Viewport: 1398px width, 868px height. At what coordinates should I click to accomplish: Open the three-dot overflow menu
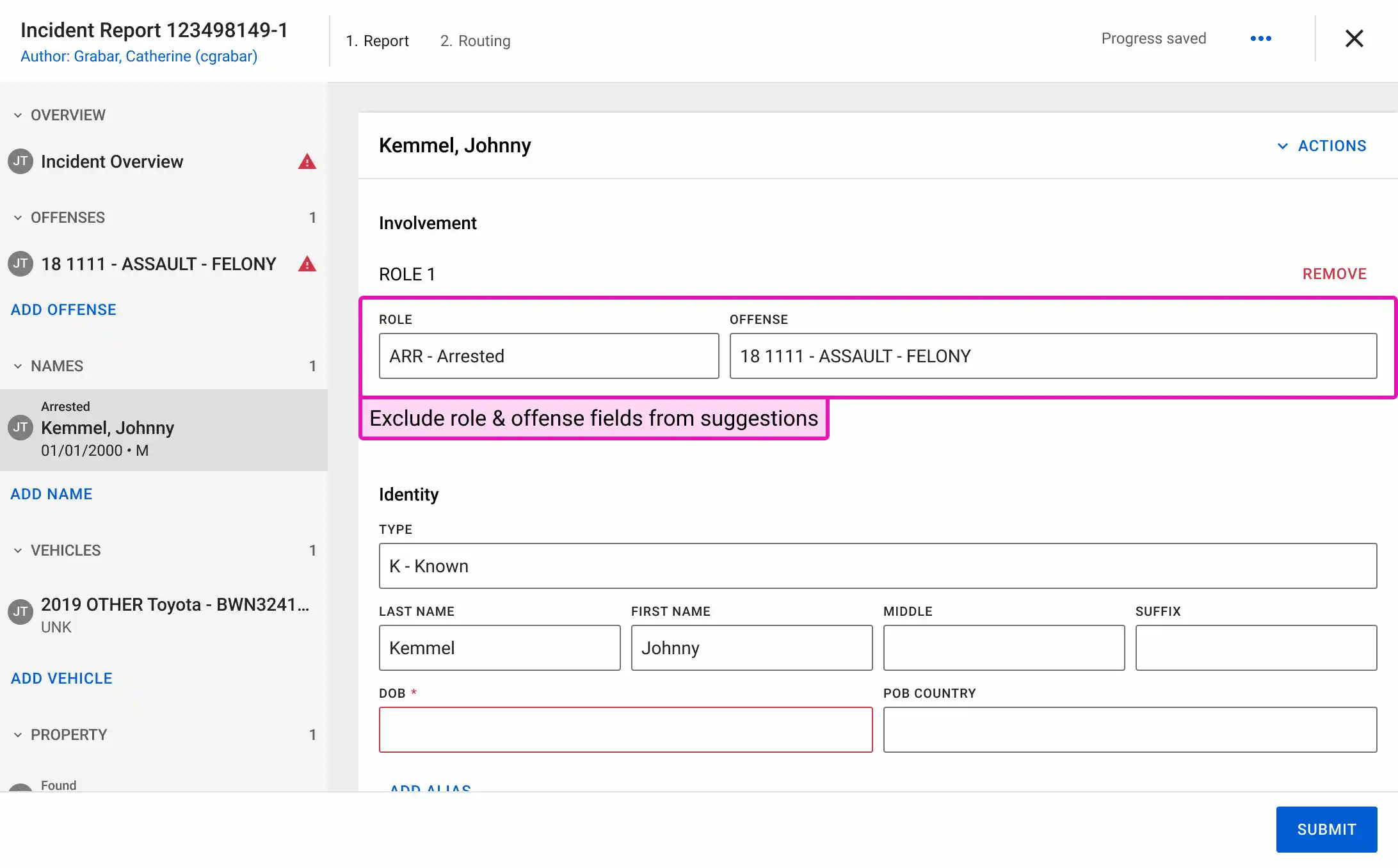[1260, 38]
